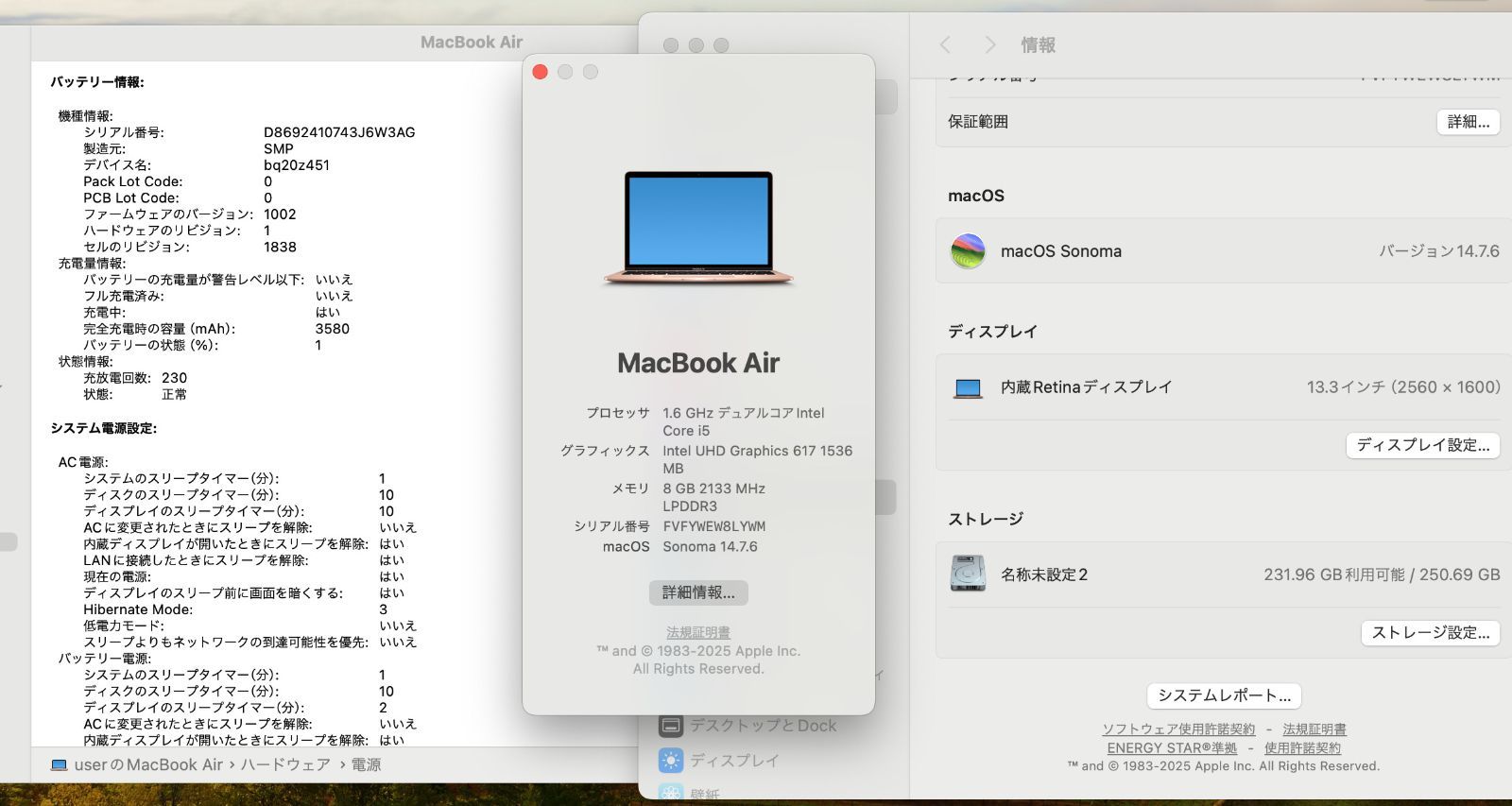Open the ENERGY STAR準拠 link
The image size is (1512, 806).
[1172, 747]
